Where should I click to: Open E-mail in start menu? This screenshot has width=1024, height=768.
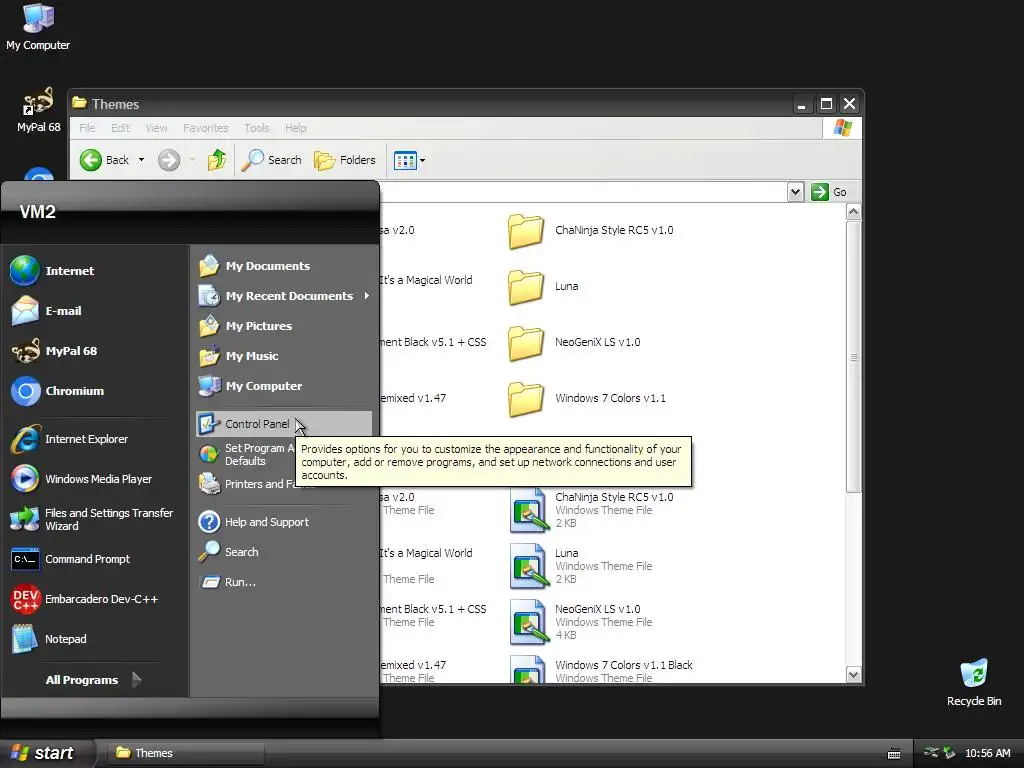[95, 311]
